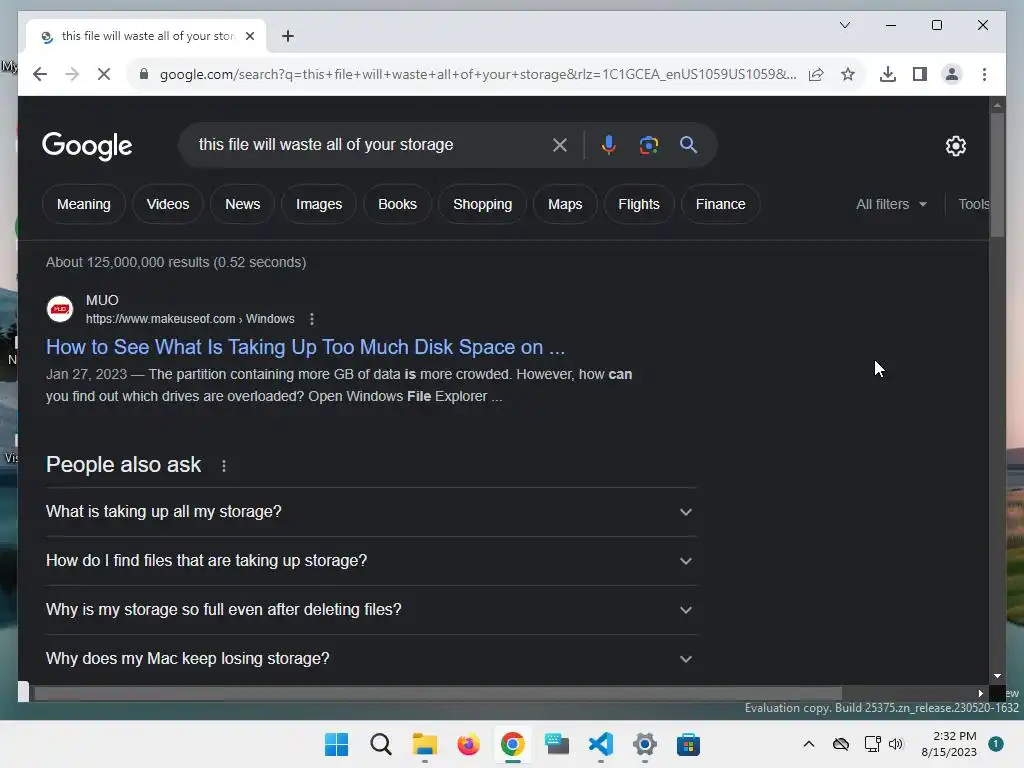Open the All filters dropdown
Viewport: 1024px width, 768px height.
pyautogui.click(x=891, y=204)
